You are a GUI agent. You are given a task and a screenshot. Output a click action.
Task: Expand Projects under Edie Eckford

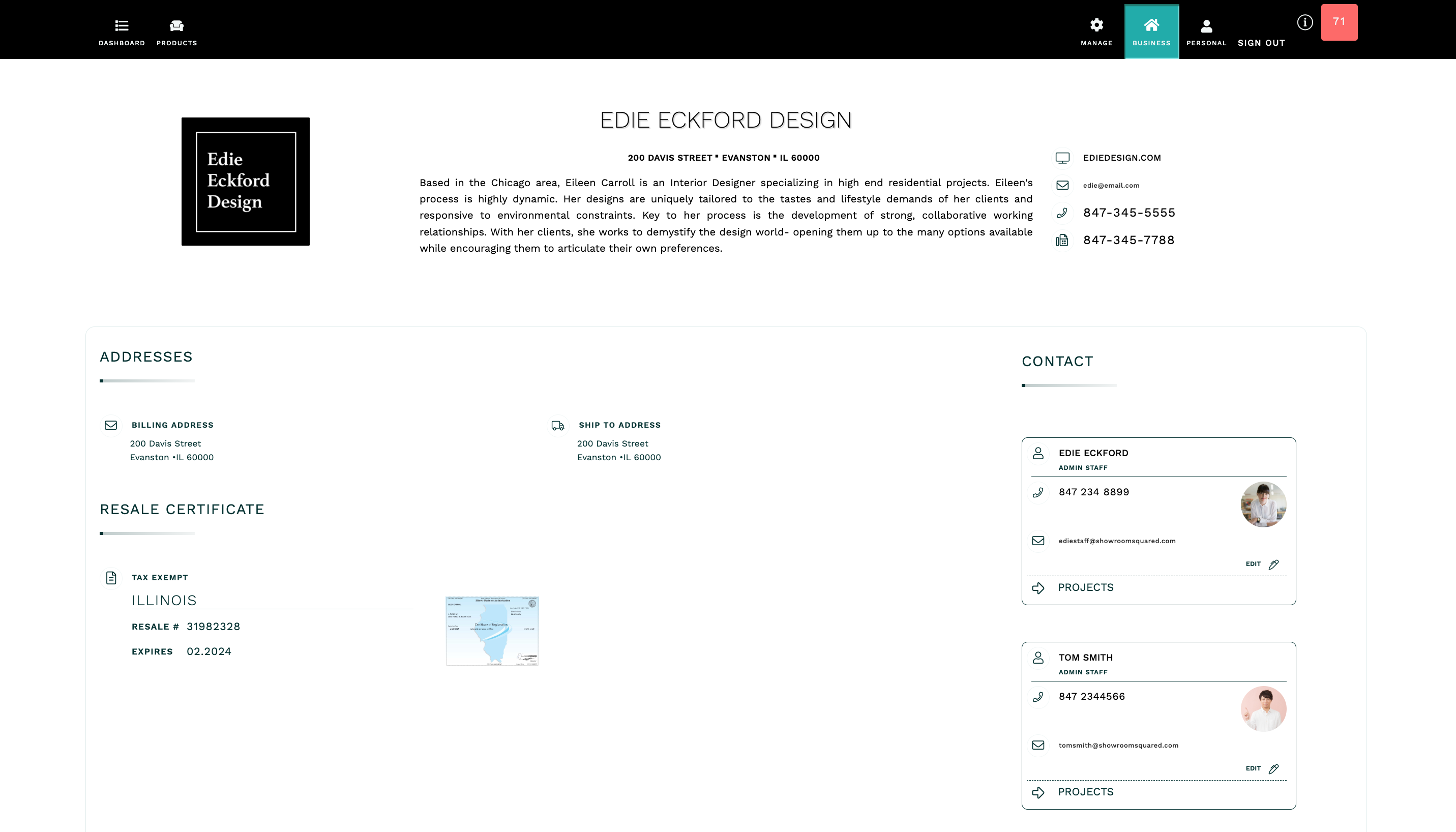coord(1085,587)
